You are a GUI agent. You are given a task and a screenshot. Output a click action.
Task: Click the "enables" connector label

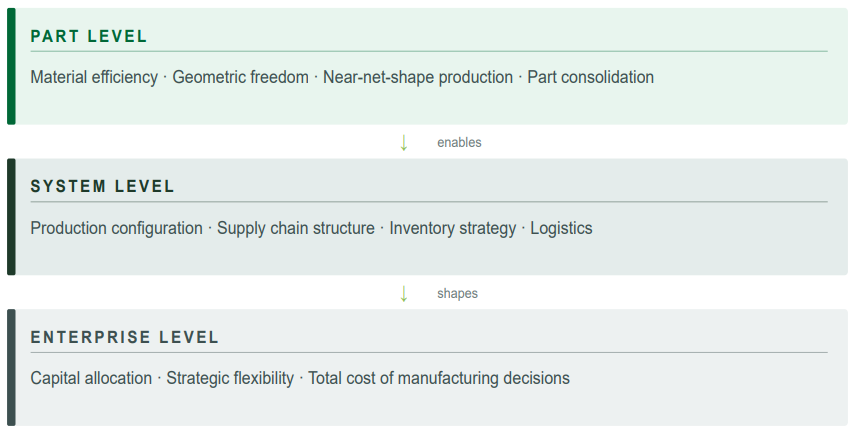[459, 143]
